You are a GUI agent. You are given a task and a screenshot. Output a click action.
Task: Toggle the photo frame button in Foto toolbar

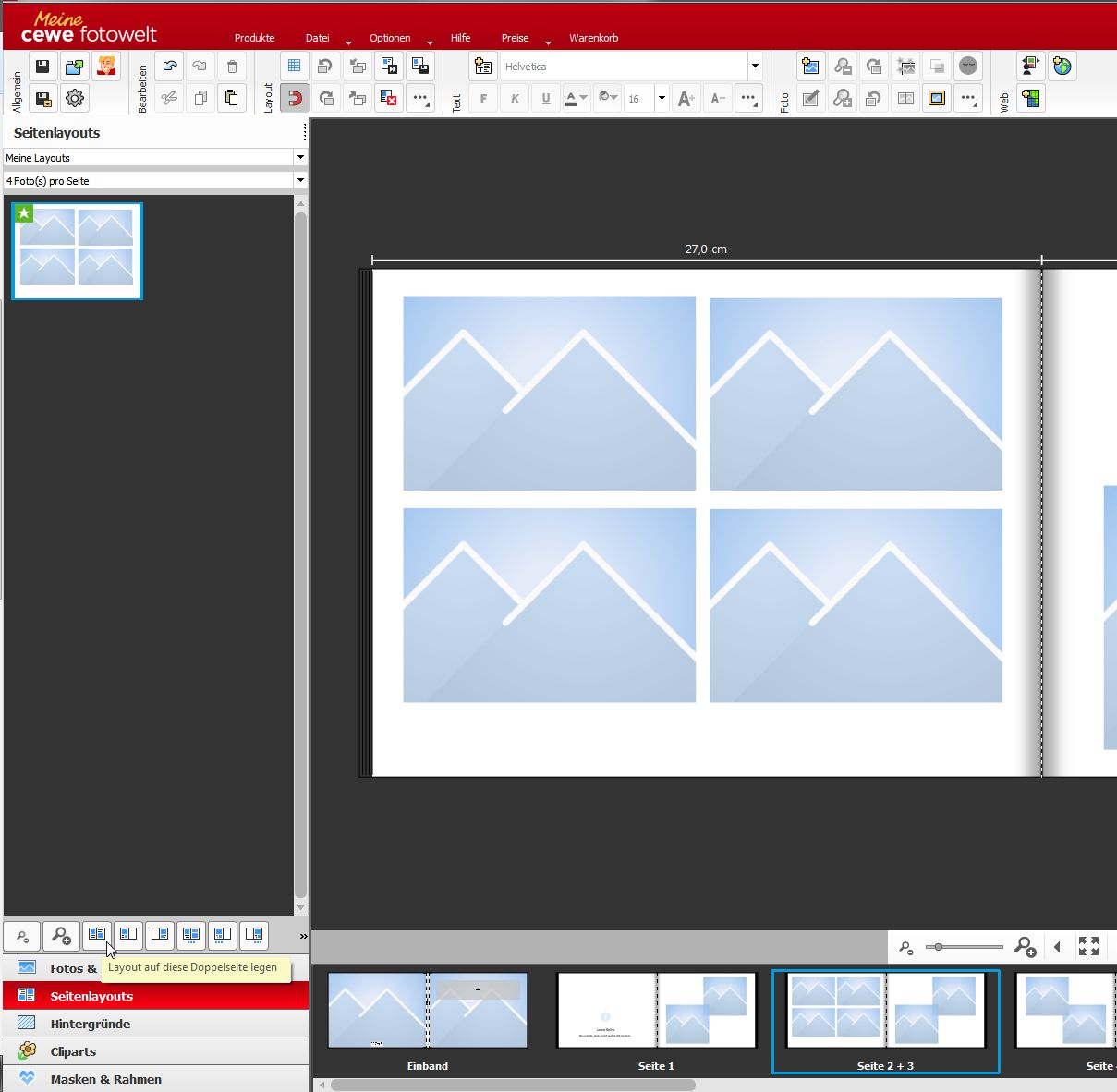click(937, 98)
